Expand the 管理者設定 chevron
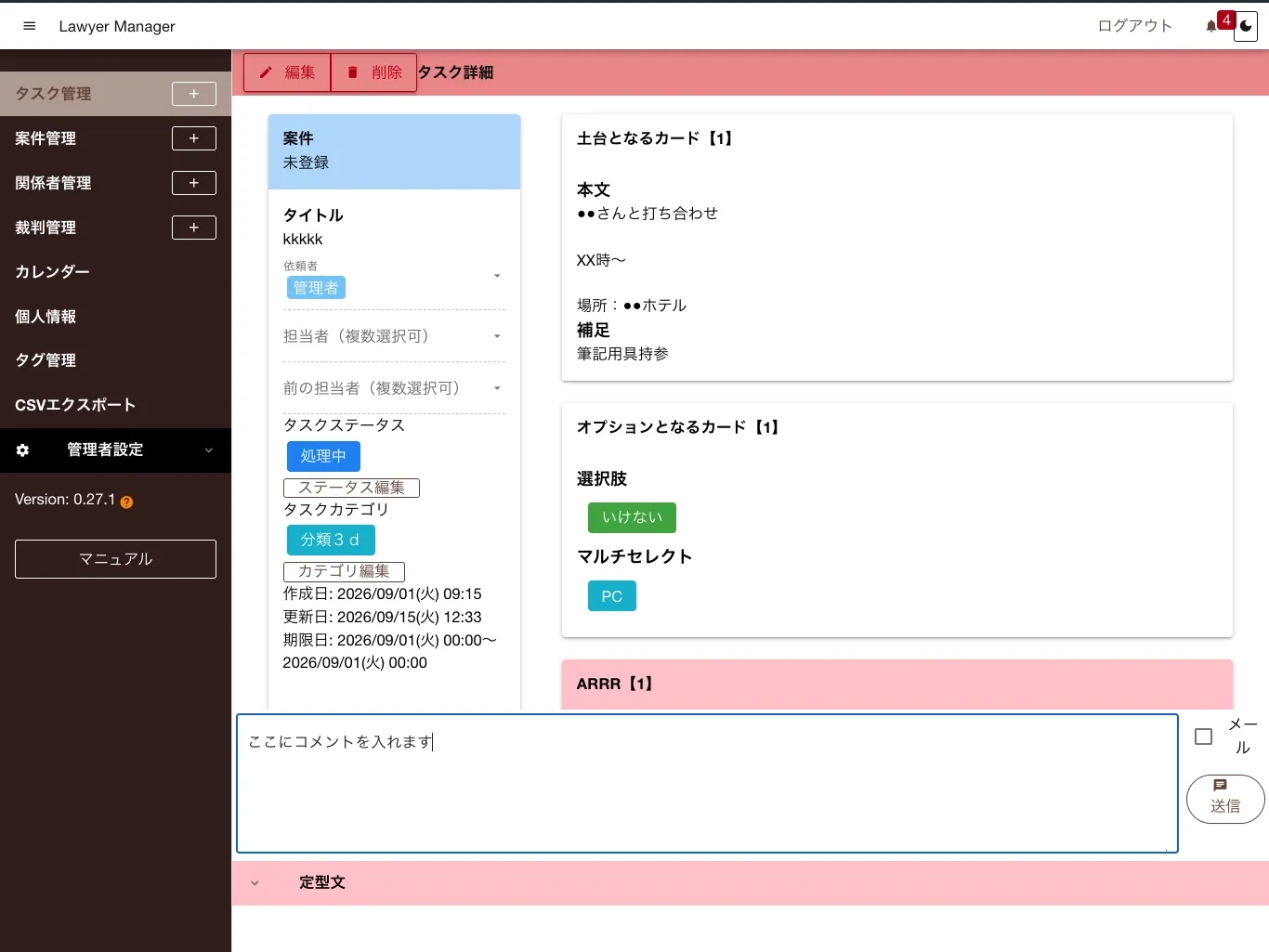The image size is (1269, 952). tap(209, 450)
